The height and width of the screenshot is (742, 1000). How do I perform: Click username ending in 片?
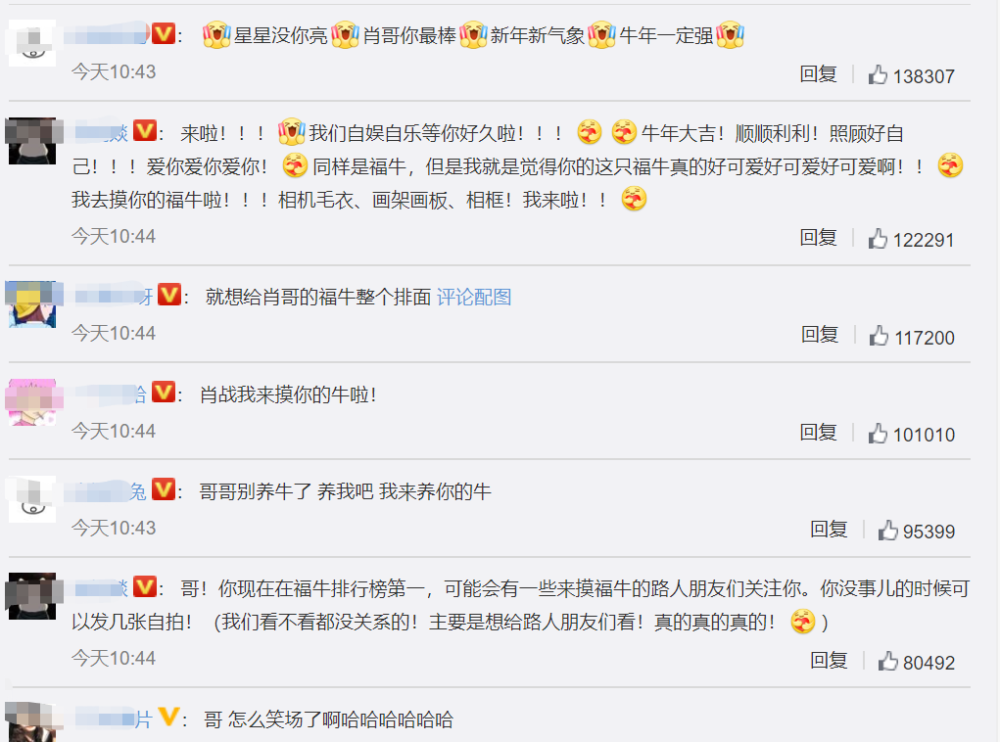click(114, 719)
